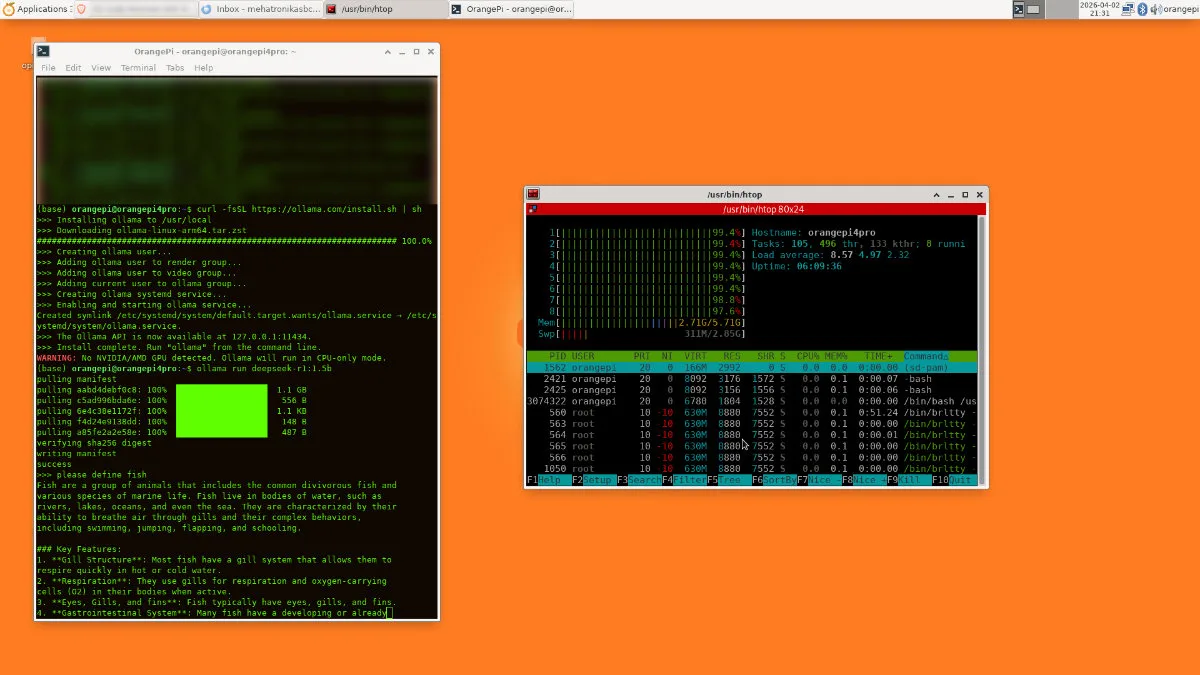Click the terminal icon in OrangePi window title bar
This screenshot has width=1200, height=675.
[43, 51]
